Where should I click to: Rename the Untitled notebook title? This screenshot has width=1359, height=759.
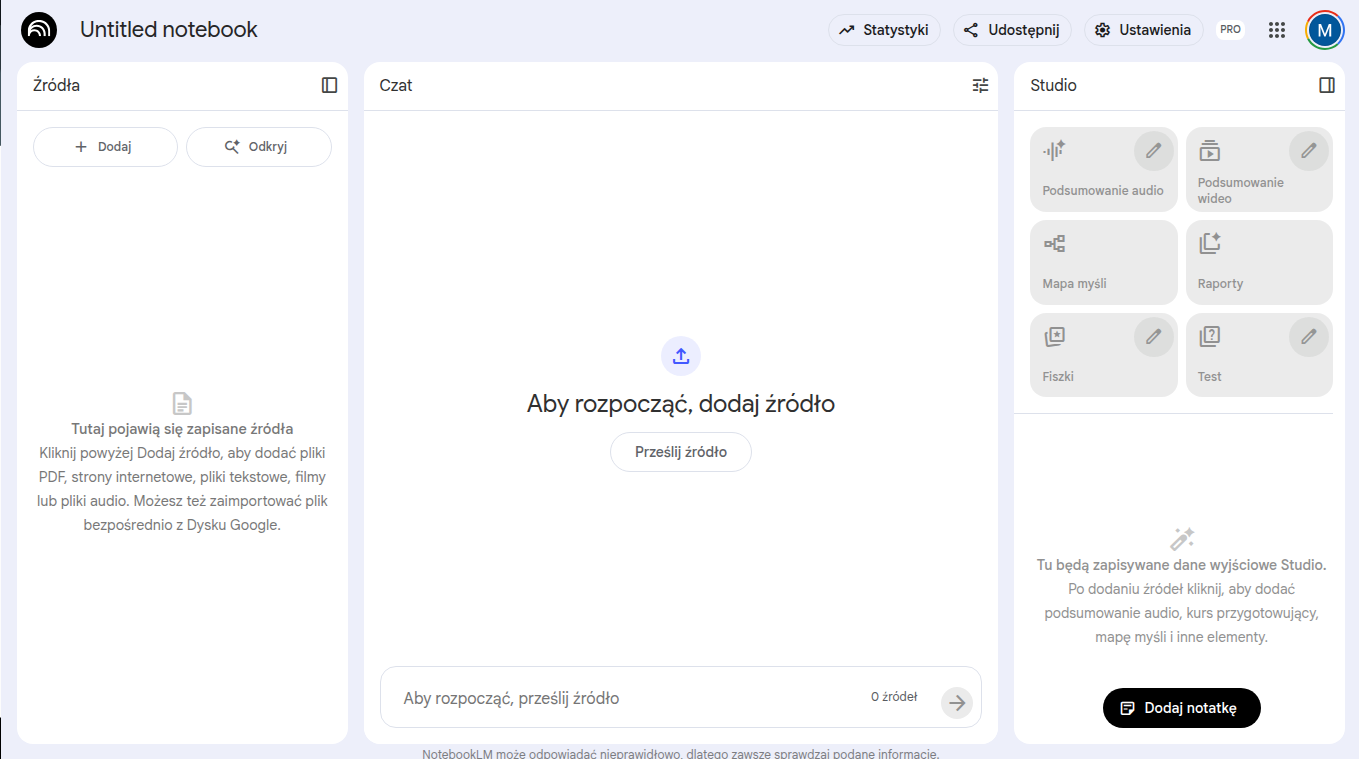click(x=169, y=30)
